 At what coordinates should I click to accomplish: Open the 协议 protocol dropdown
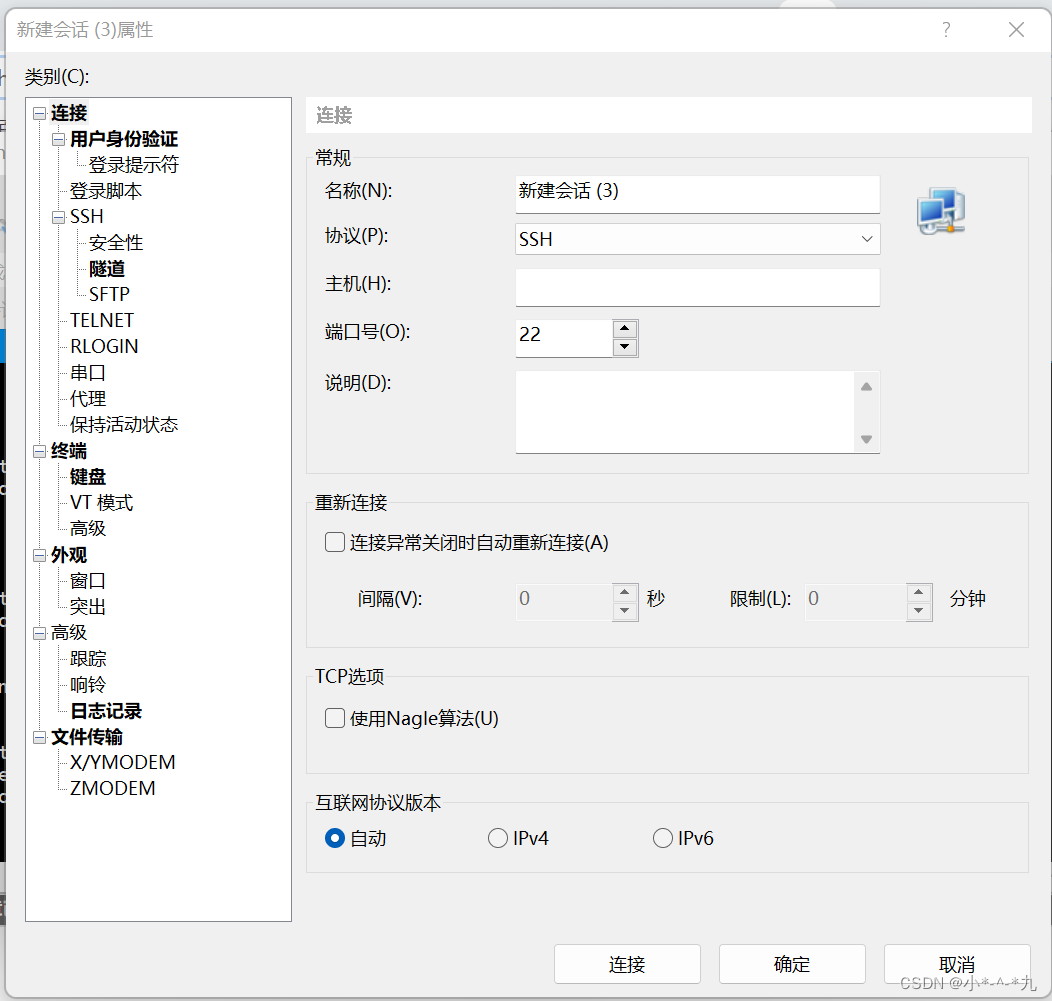pos(869,239)
